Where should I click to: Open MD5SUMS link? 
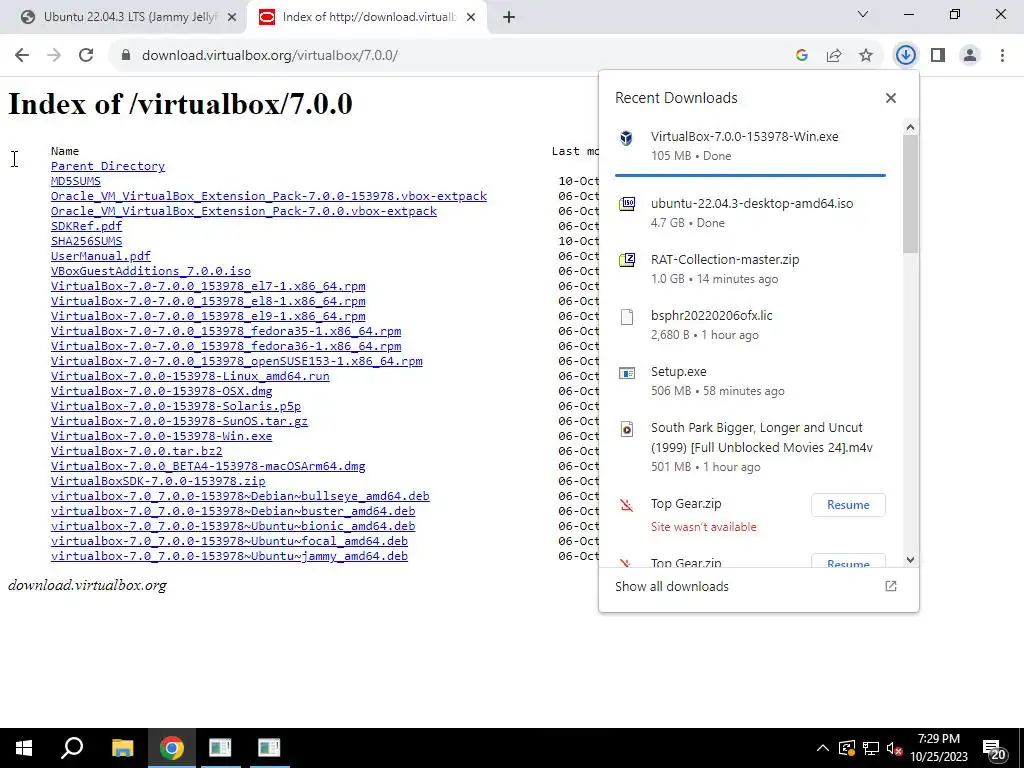tap(76, 181)
